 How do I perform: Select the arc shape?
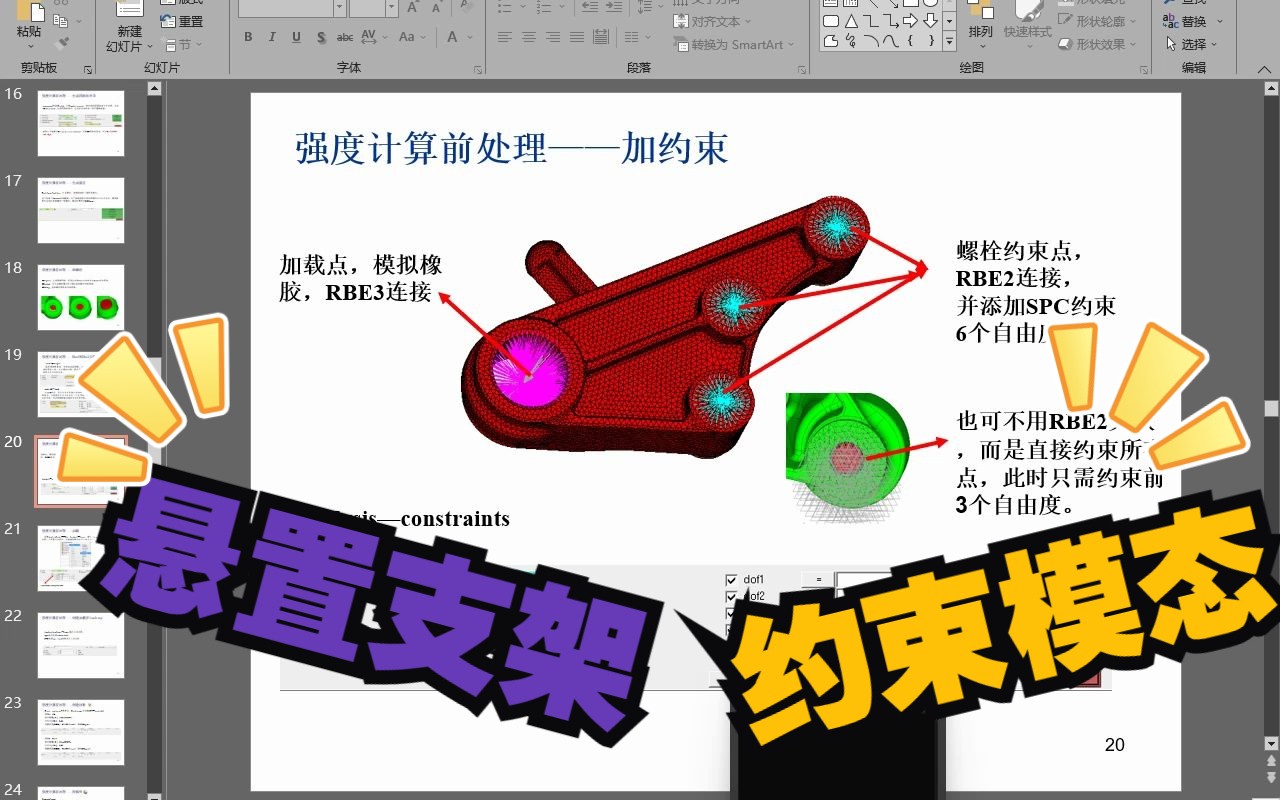870,41
